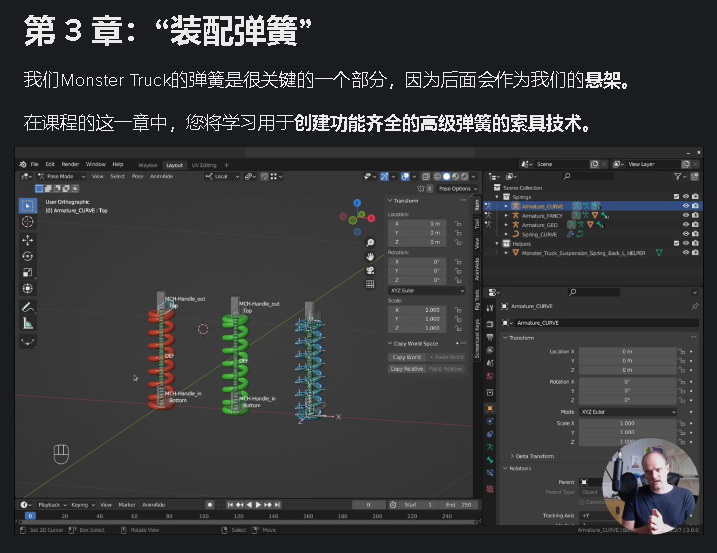
Task: Switch orthographic/perspective grid icon
Action: tap(370, 285)
